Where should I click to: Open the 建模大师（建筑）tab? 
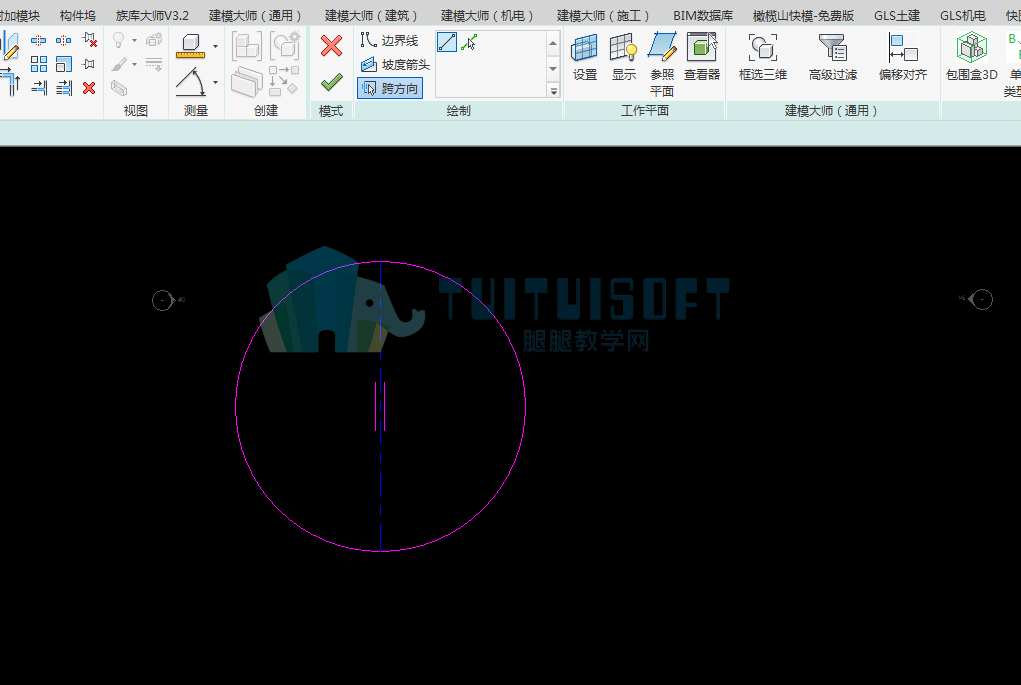pos(371,16)
